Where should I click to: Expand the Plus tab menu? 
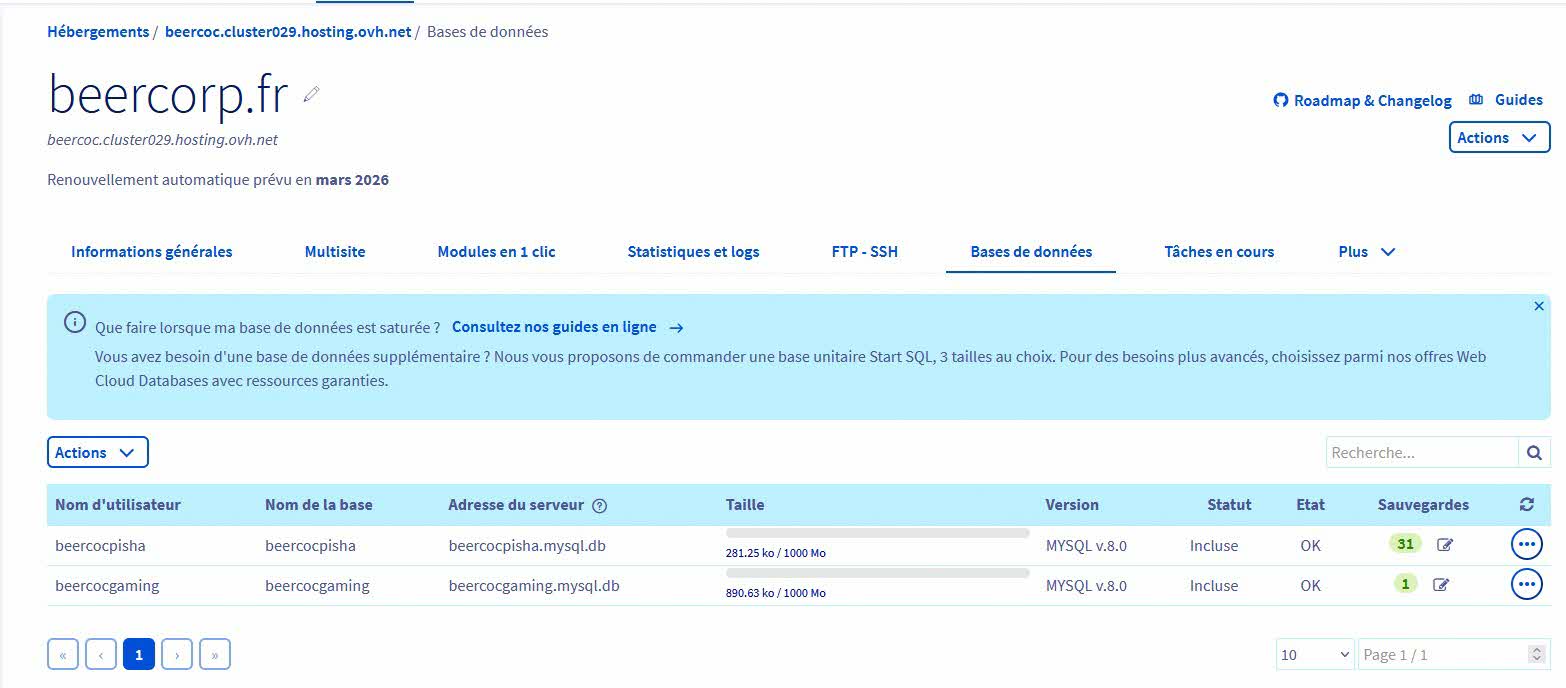pos(1366,252)
